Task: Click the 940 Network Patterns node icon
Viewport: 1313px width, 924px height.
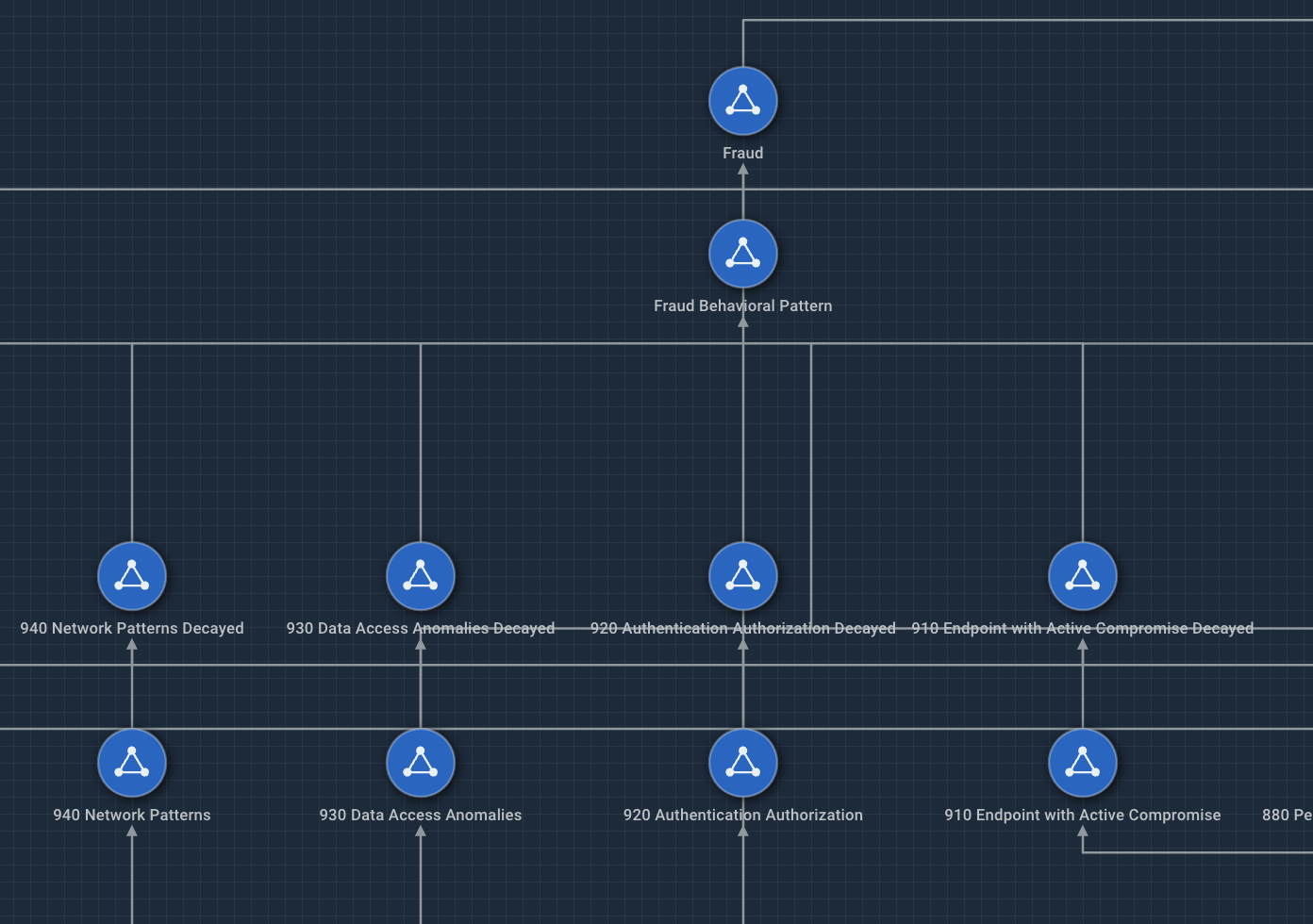Action: coord(132,763)
